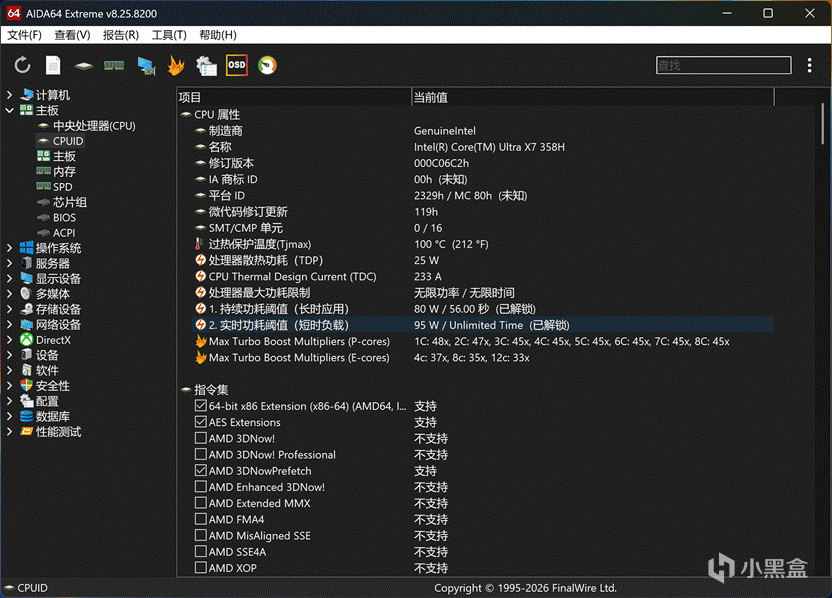Viewport: 832px width, 598px height.
Task: Toggle the AMD MisAligned SSE checkbox
Action: (x=201, y=535)
